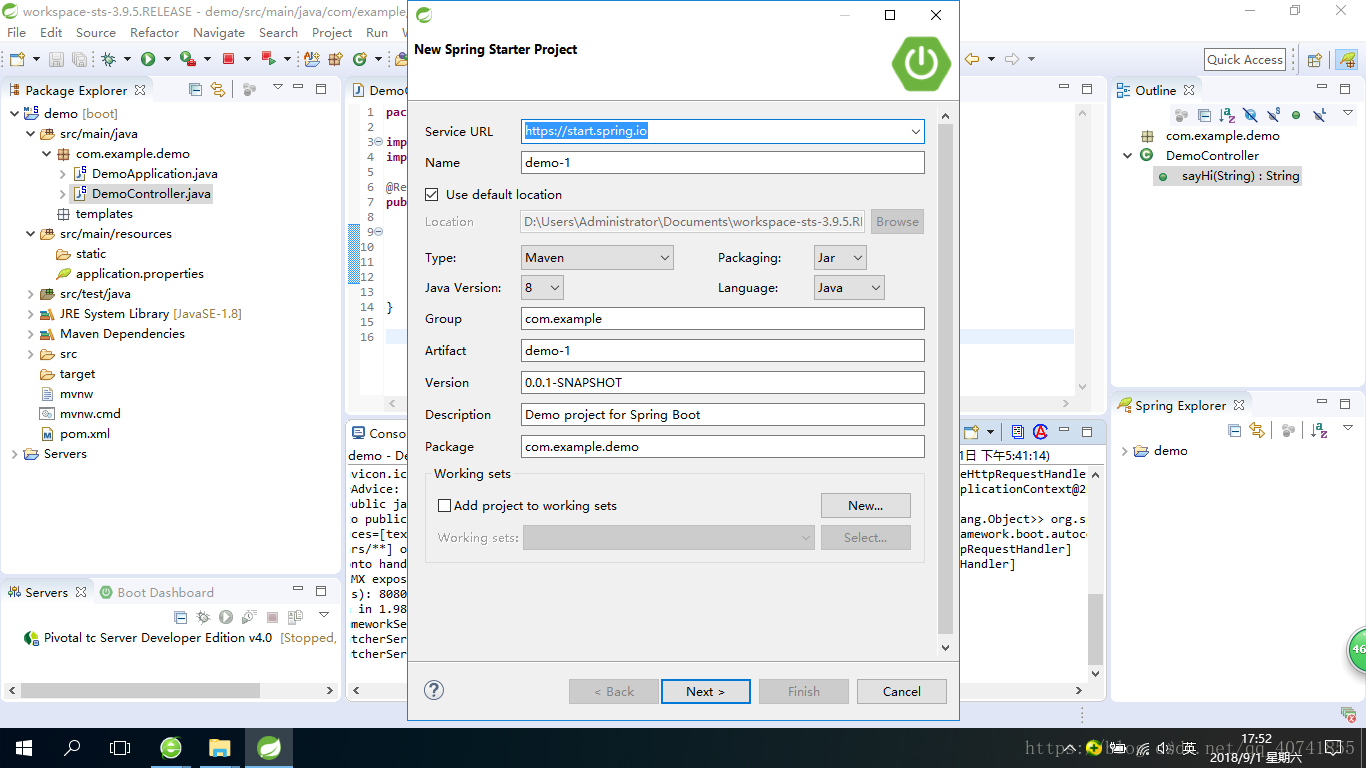The image size is (1366, 768).
Task: Click the Servers view horizontal scrollbar
Action: point(140,690)
